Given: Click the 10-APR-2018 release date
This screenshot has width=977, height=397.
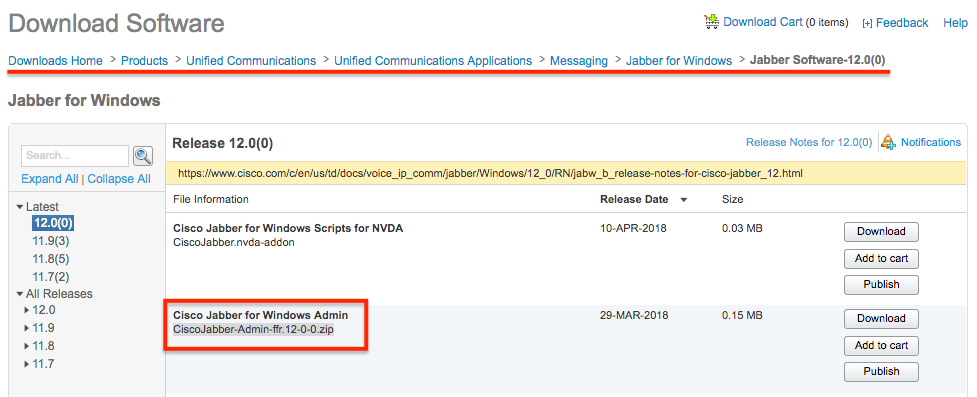Looking at the screenshot, I should [x=633, y=229].
